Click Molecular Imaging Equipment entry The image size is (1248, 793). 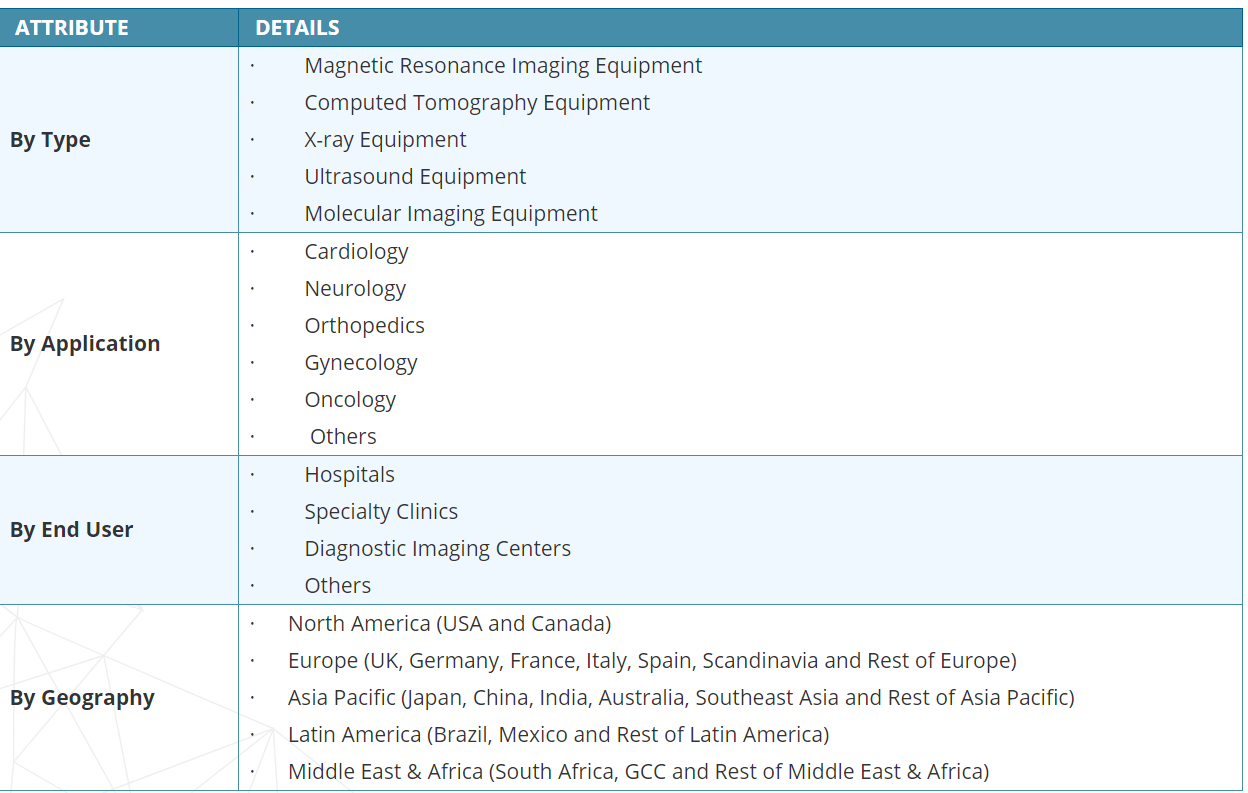pyautogui.click(x=451, y=214)
